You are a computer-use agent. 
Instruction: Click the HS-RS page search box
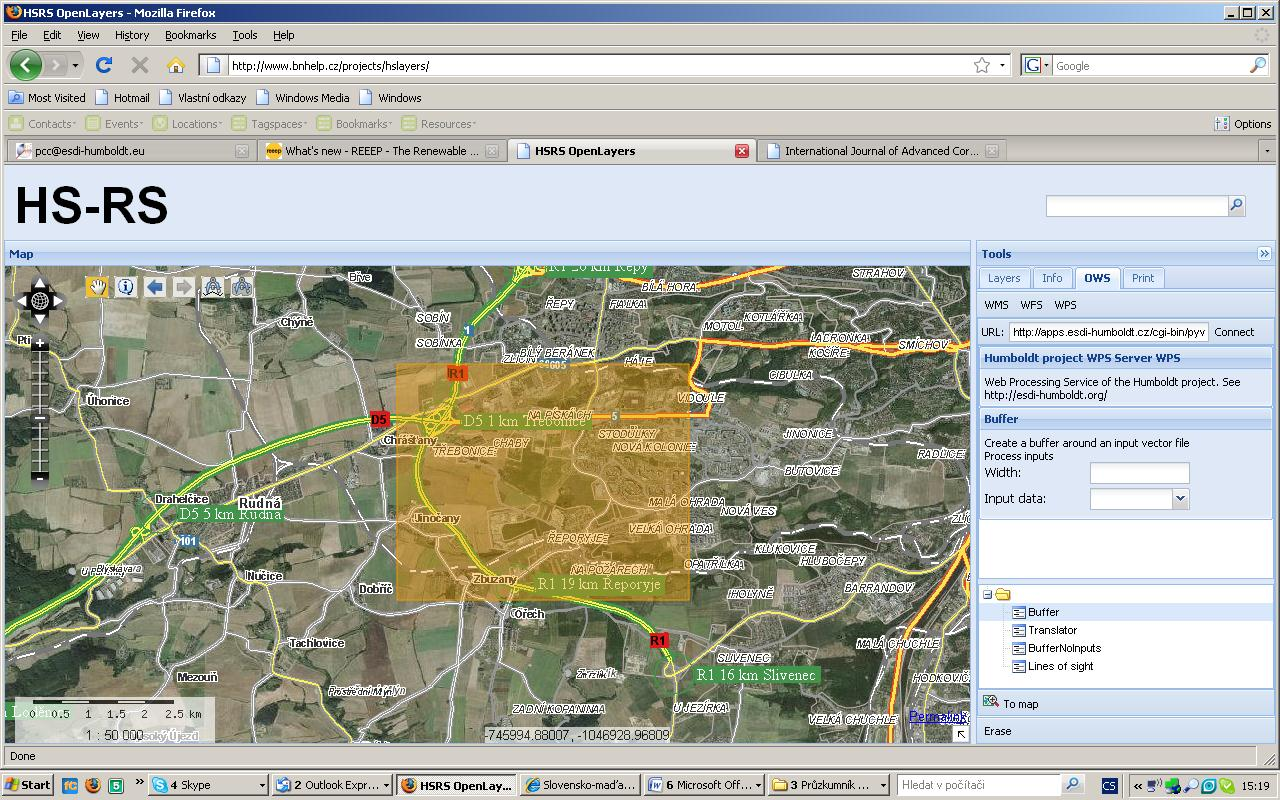tap(1136, 205)
